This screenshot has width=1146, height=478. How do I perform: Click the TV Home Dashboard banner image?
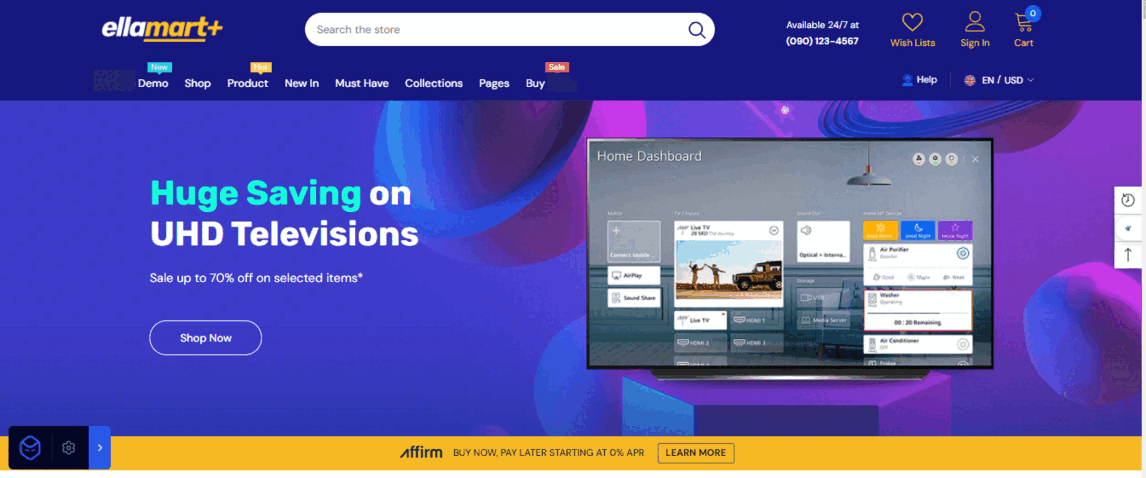pos(790,258)
